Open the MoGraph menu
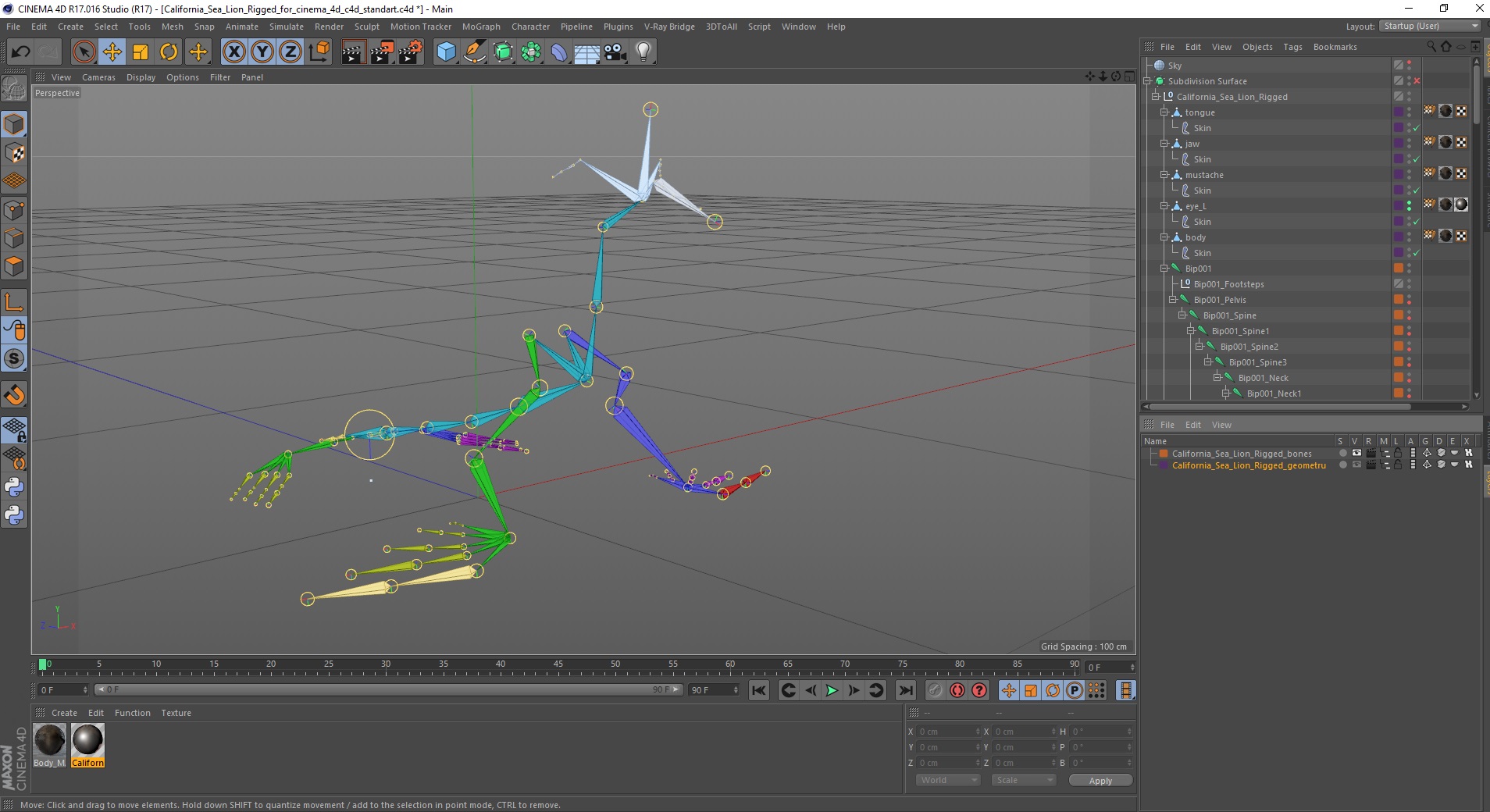1490x812 pixels. 481,27
